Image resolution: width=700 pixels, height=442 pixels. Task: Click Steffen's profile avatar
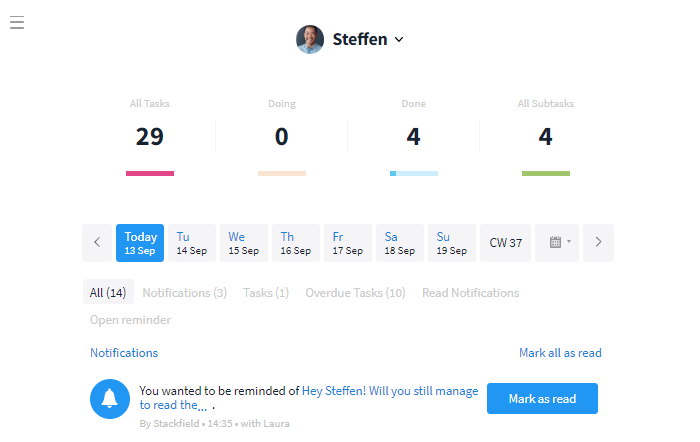point(310,40)
